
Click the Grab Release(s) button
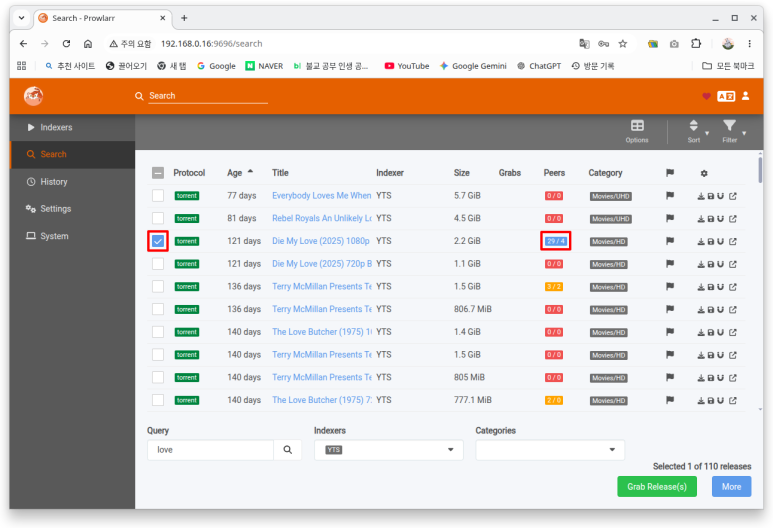pos(657,487)
